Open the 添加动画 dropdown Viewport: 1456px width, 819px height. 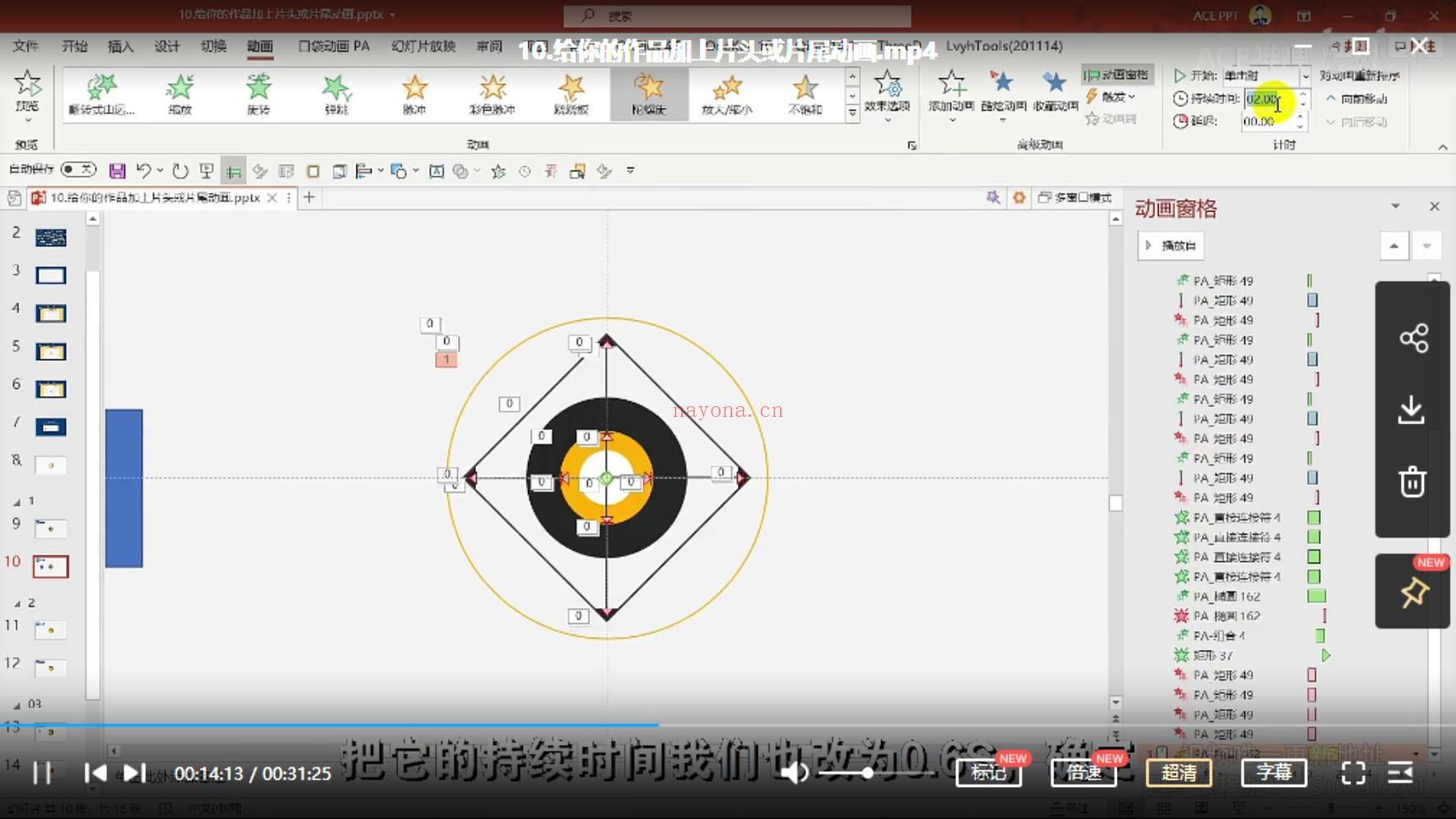[x=951, y=96]
